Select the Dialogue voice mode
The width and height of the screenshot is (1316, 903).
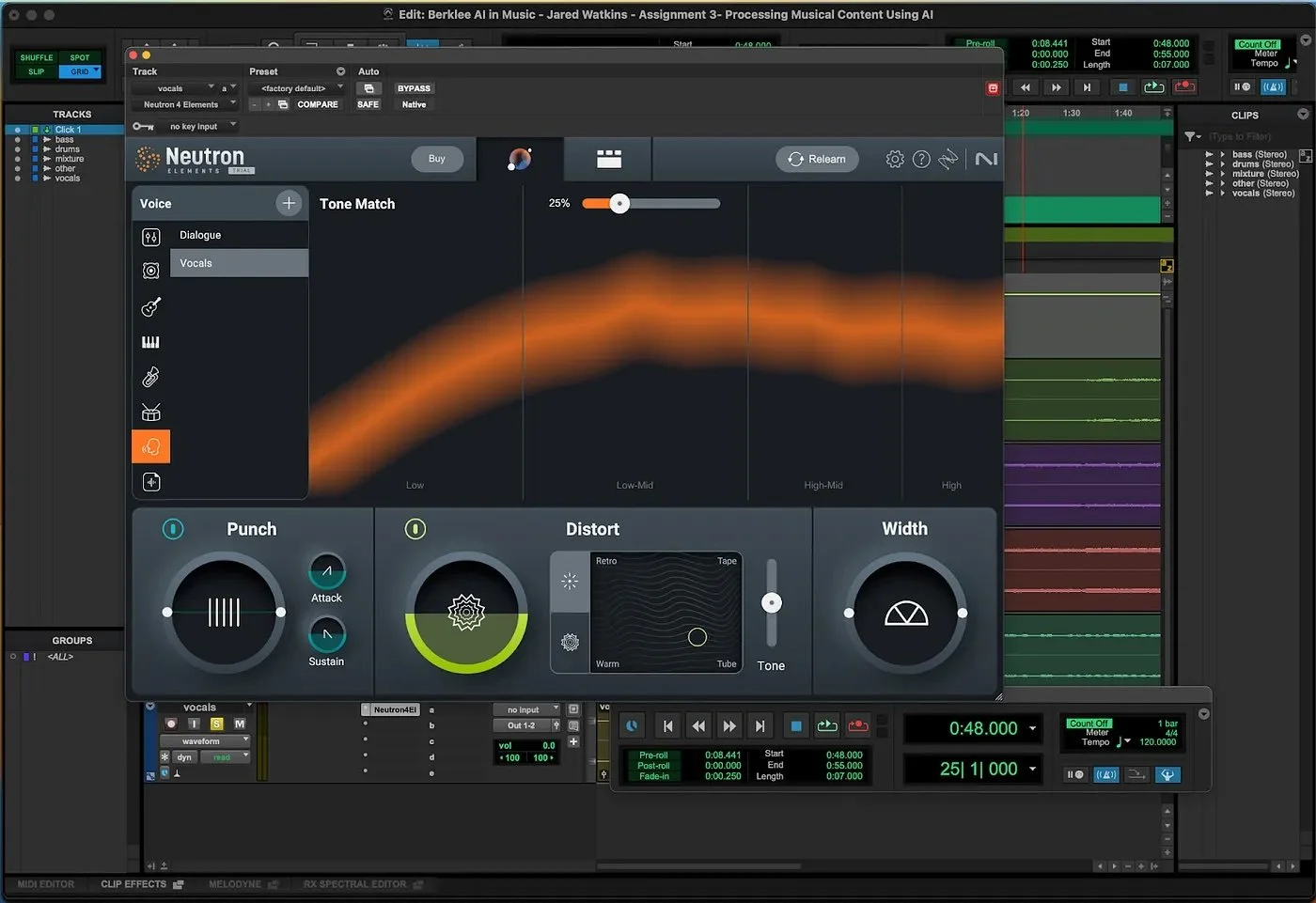[x=239, y=235]
